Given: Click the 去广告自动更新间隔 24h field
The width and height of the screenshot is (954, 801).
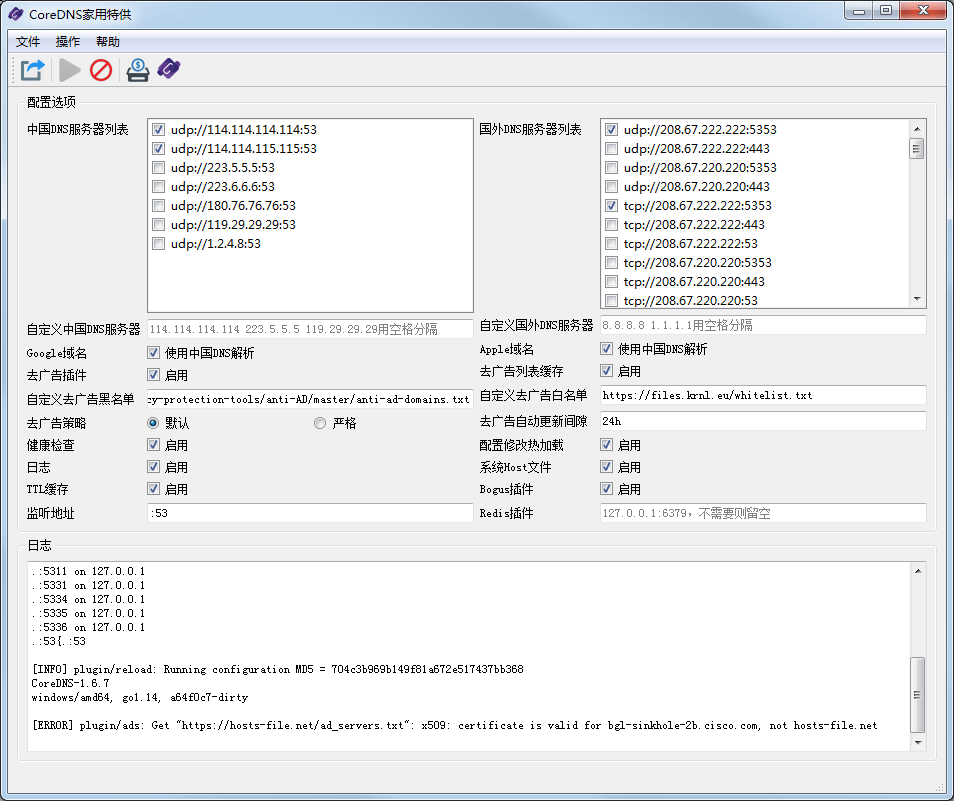Looking at the screenshot, I should coord(763,421).
